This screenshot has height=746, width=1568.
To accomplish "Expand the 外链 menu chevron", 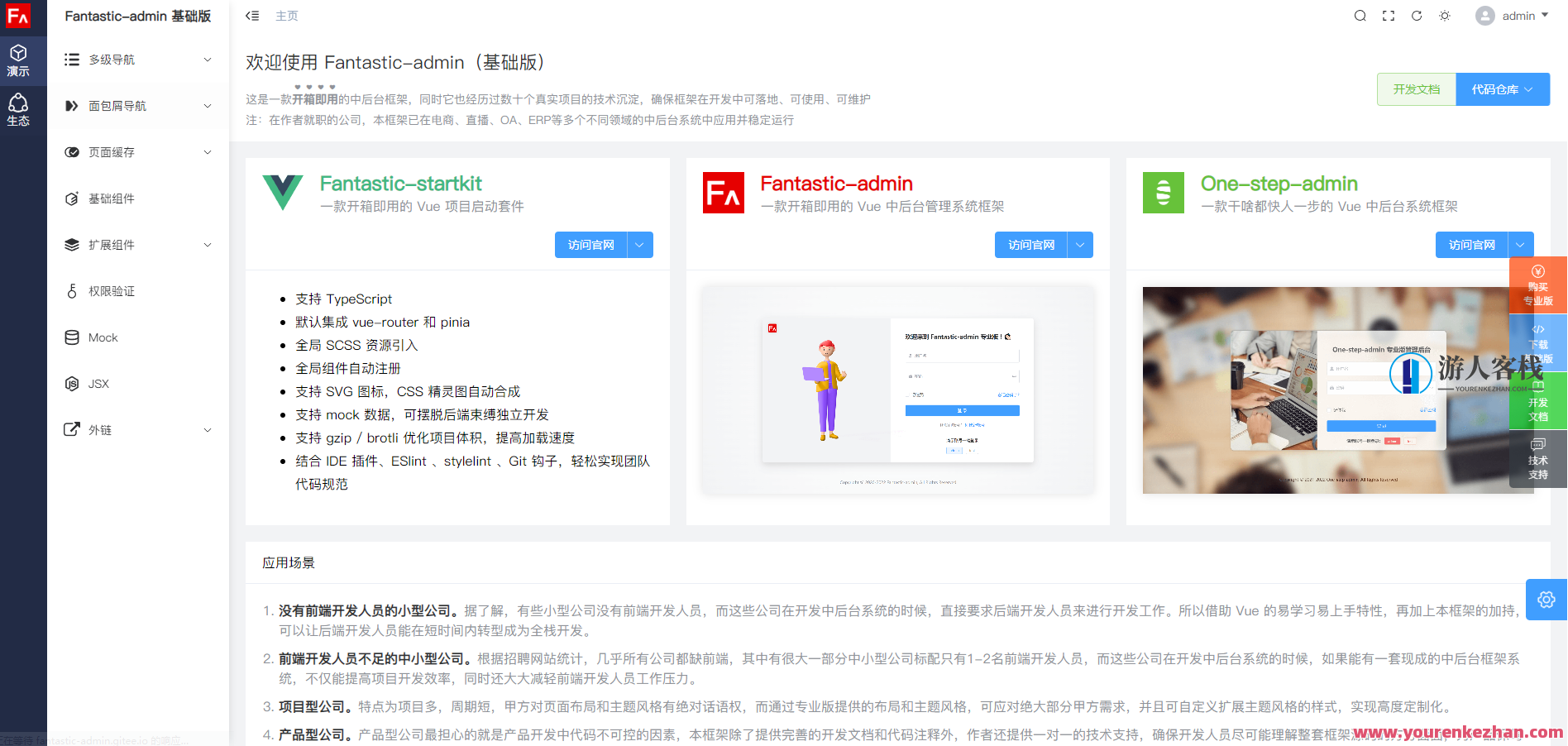I will tap(208, 429).
